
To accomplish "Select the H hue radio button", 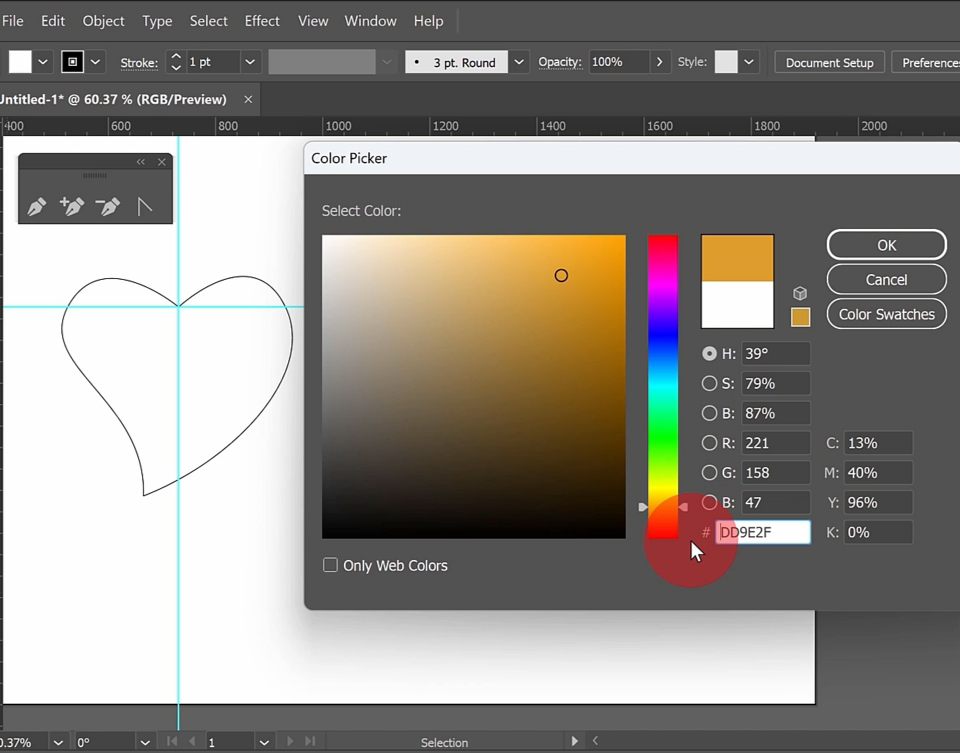I will click(709, 354).
